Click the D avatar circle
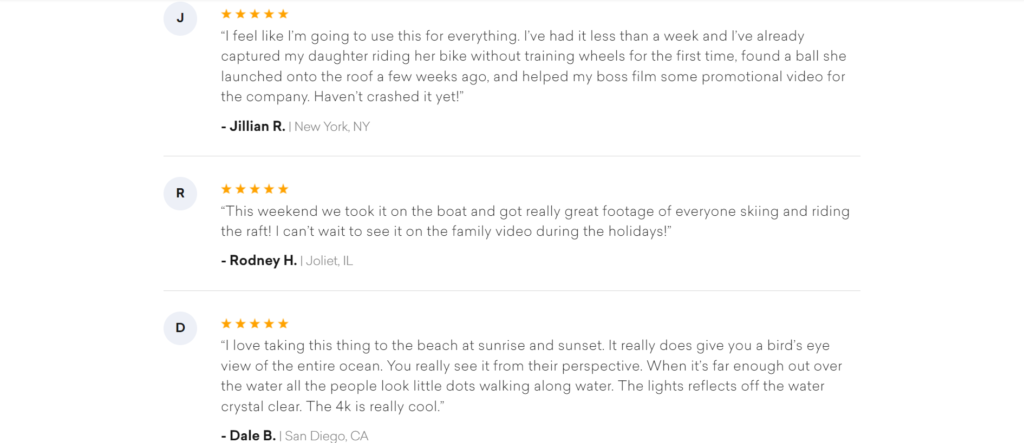1024x443 pixels. point(180,328)
